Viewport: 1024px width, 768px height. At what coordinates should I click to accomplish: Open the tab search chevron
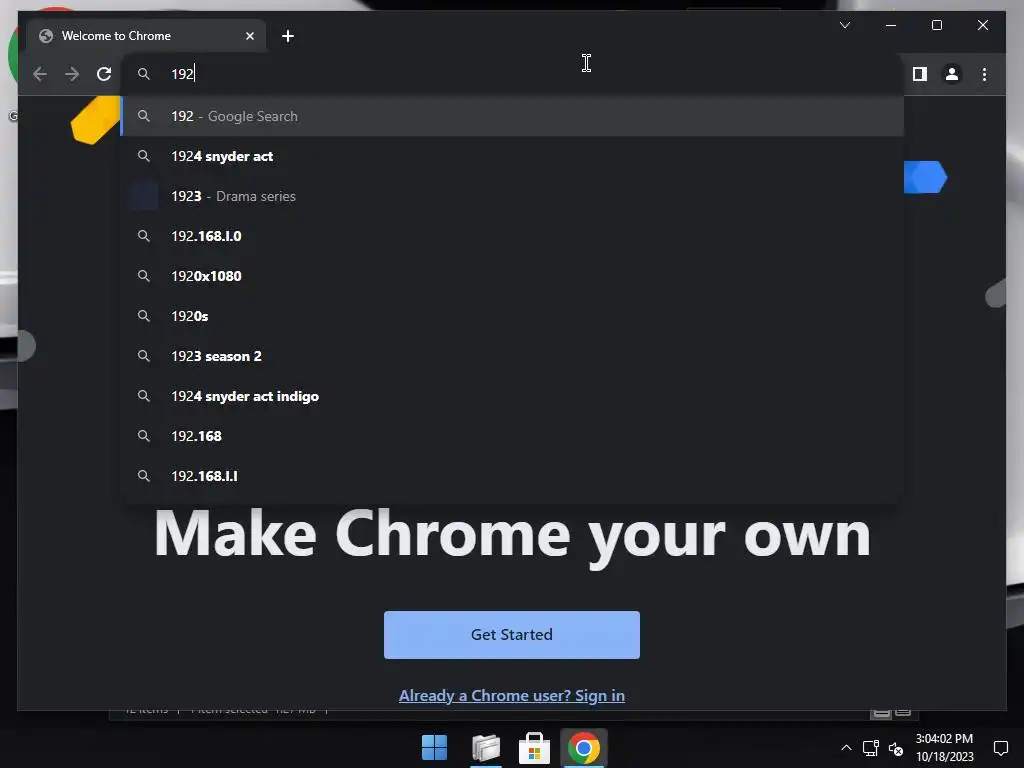[844, 25]
